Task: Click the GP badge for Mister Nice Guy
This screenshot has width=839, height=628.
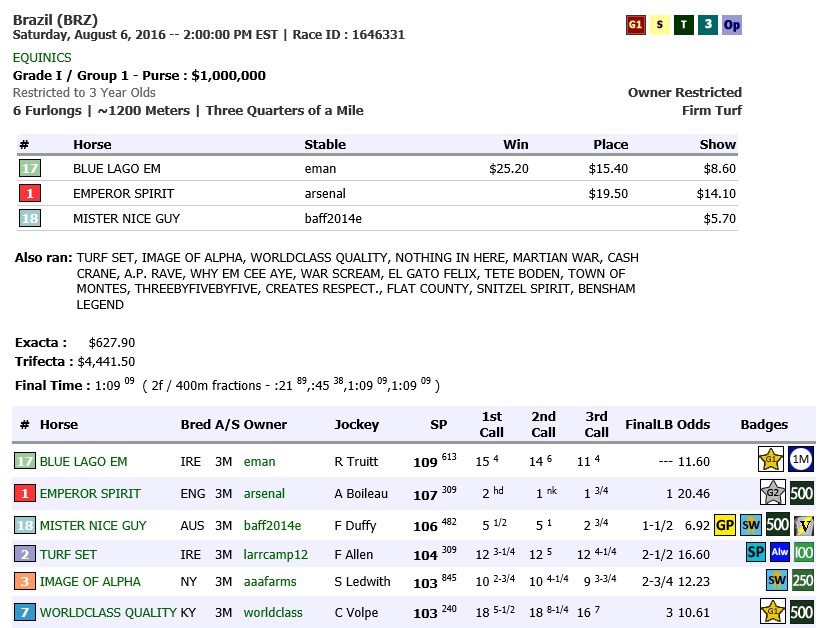Action: tap(725, 525)
